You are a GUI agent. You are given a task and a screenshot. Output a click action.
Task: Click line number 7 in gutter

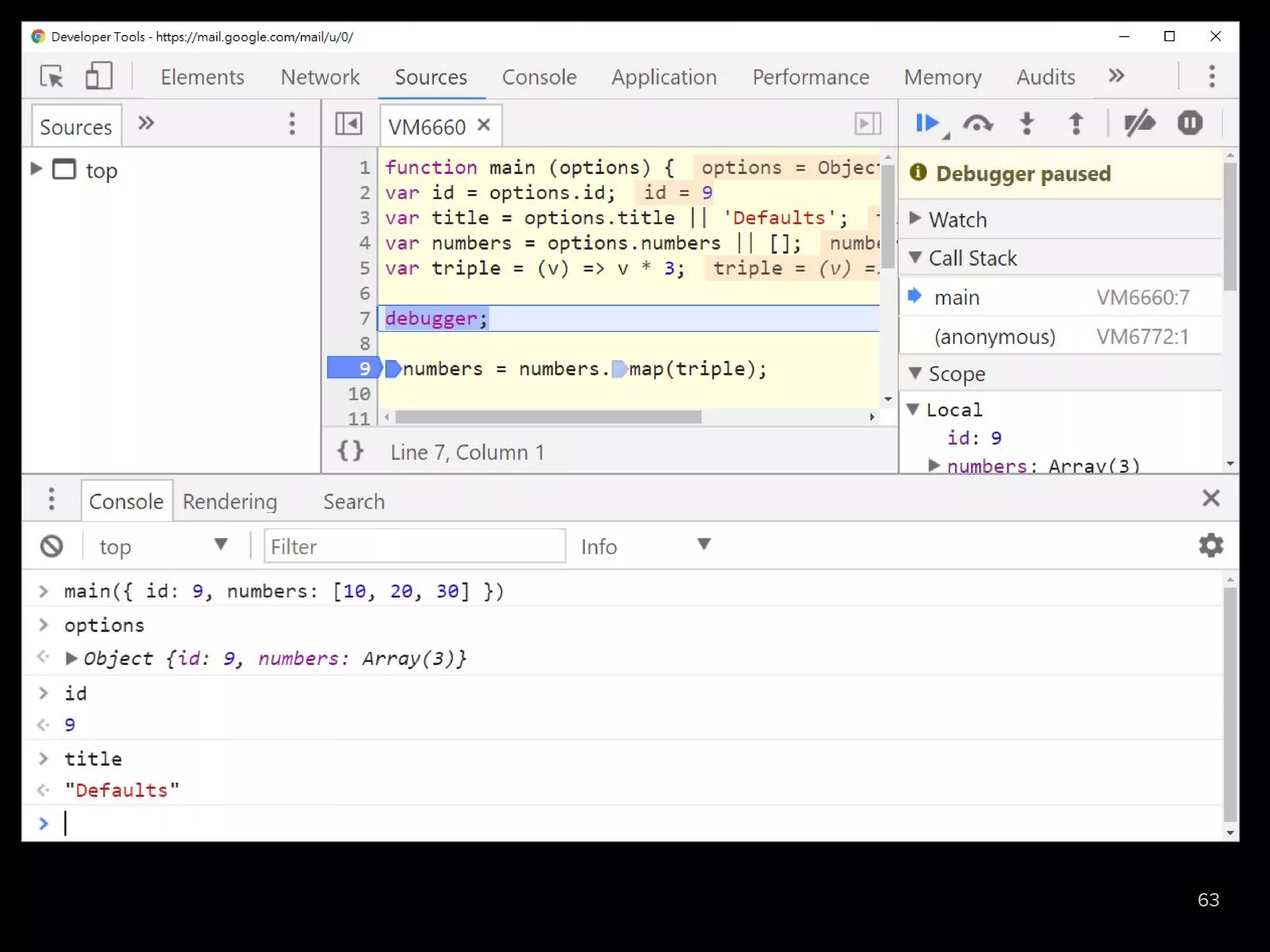(x=365, y=318)
